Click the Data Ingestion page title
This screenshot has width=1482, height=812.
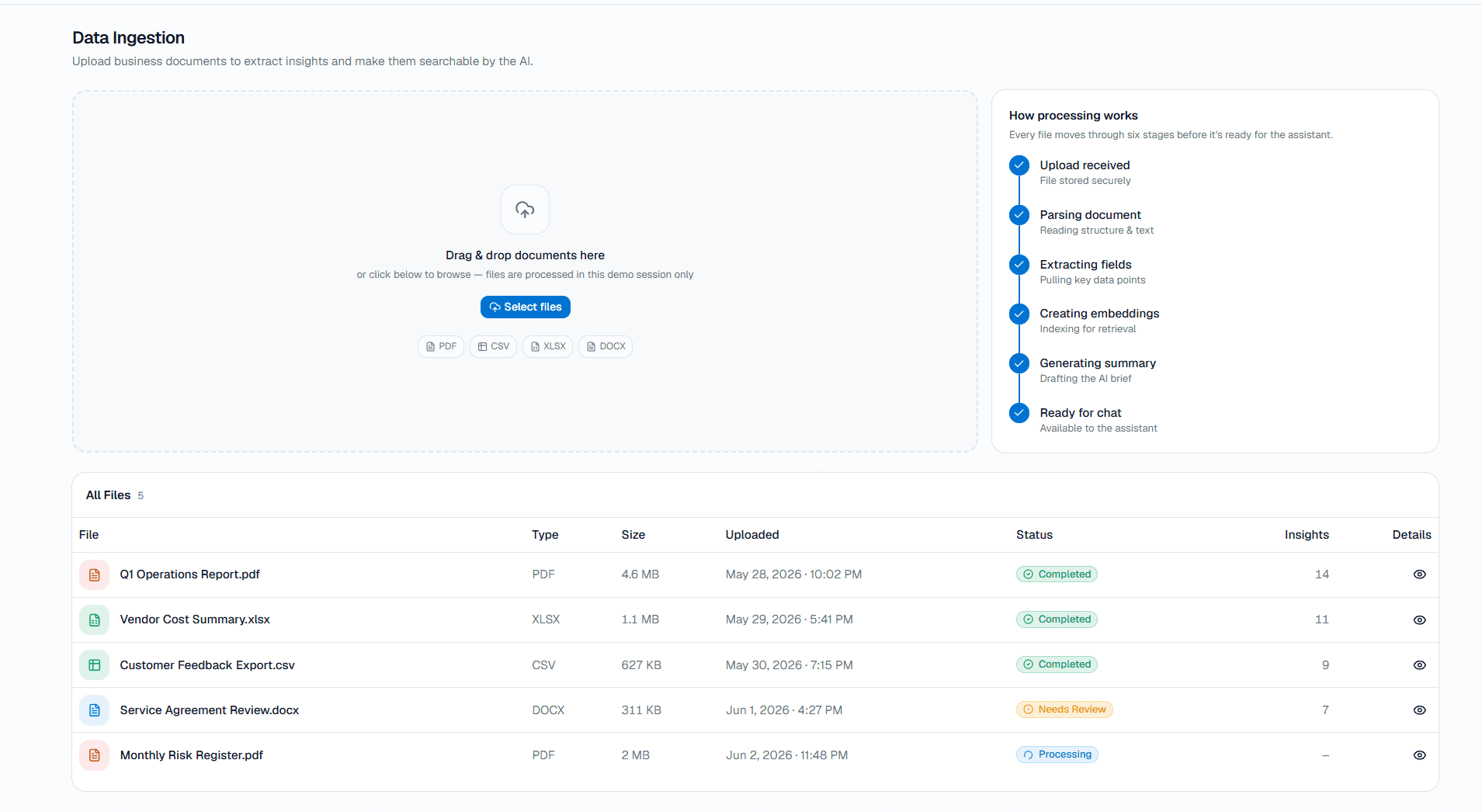click(x=128, y=38)
